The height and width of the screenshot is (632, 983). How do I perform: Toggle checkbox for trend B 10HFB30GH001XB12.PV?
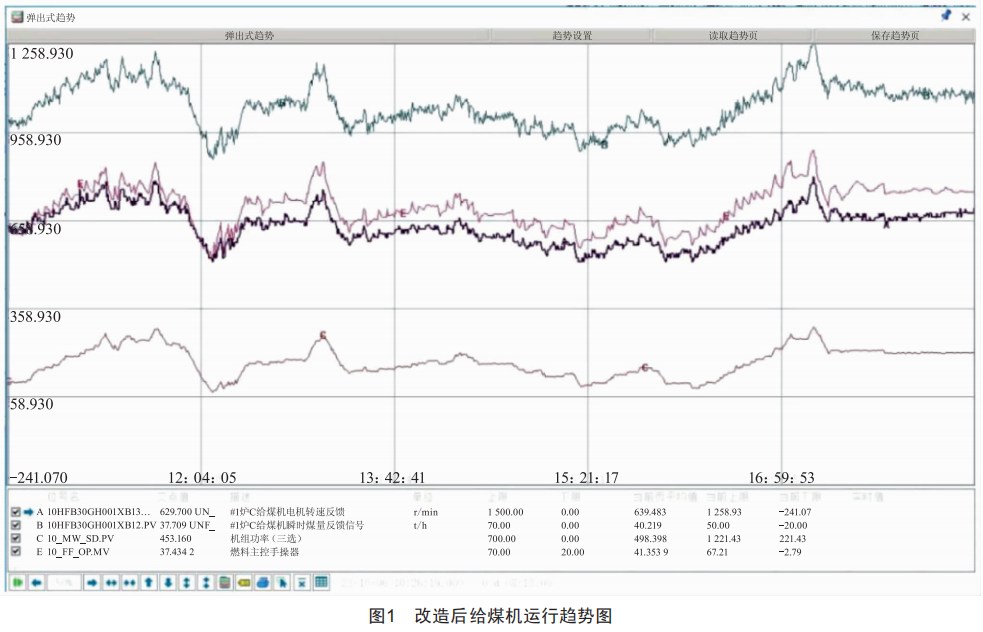tap(15, 525)
